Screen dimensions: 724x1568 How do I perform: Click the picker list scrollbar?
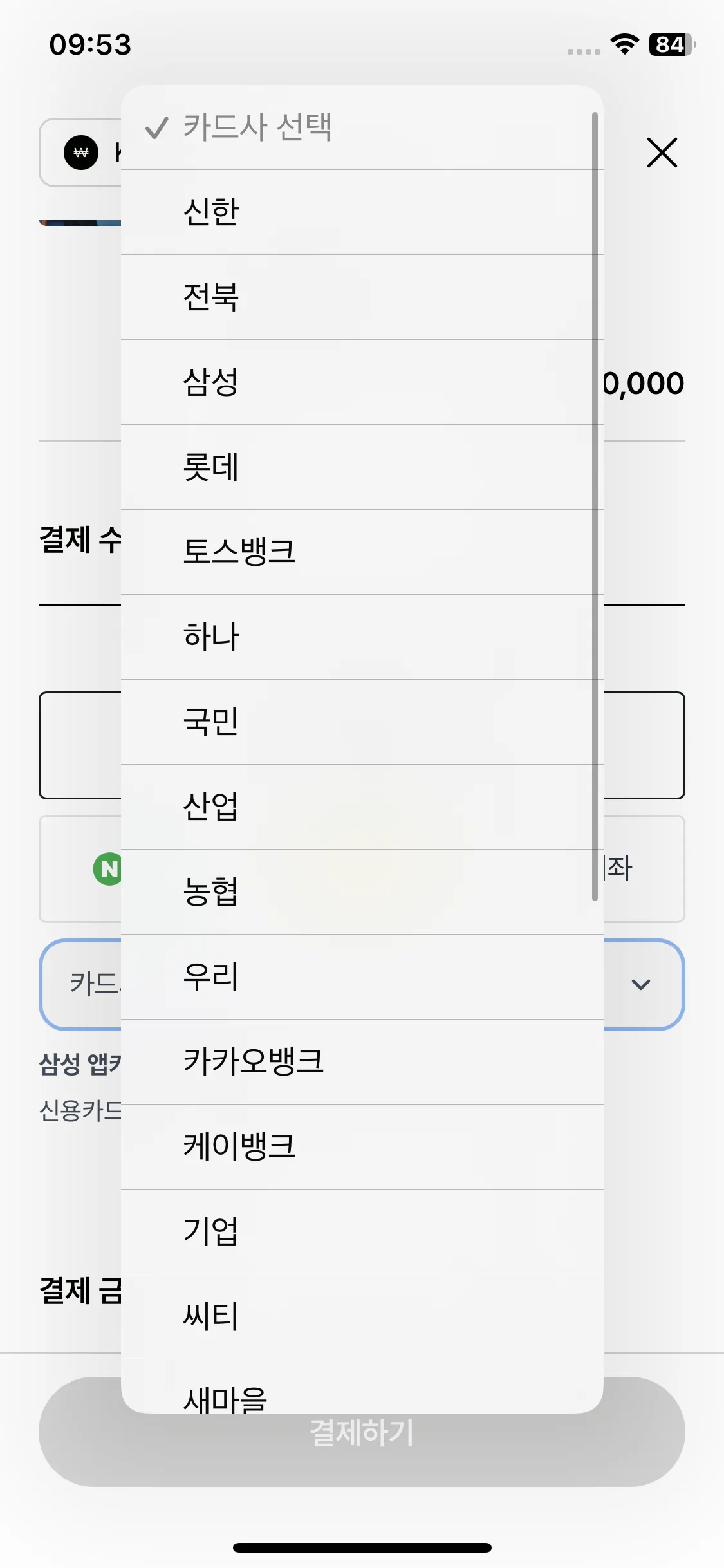(595, 507)
